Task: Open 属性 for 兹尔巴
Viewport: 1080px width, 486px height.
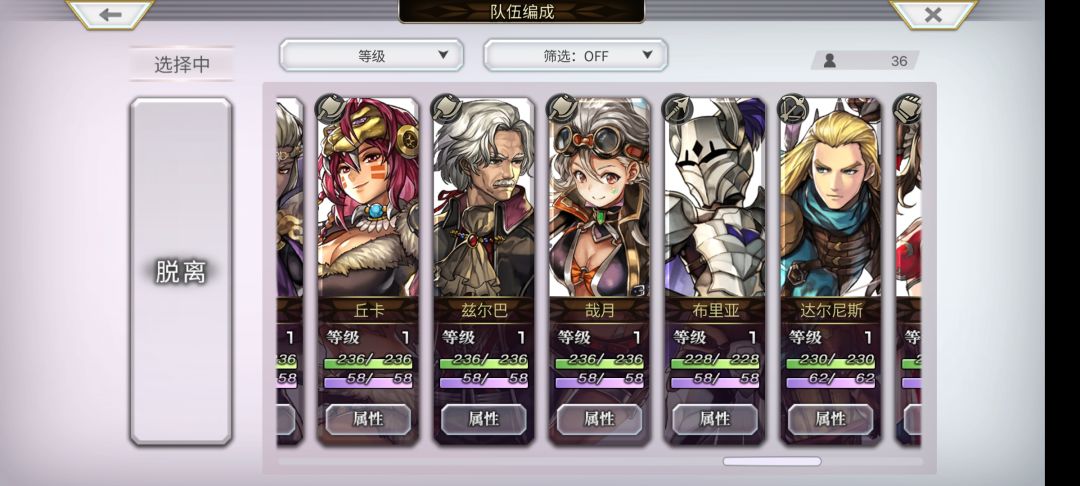Action: tap(484, 419)
